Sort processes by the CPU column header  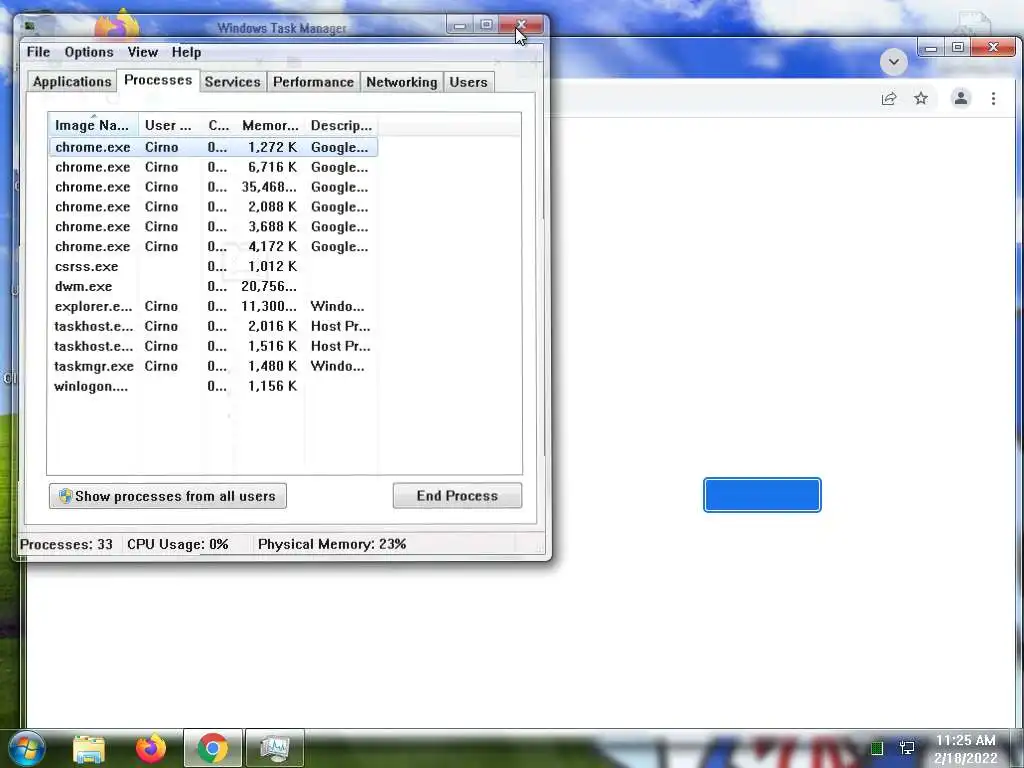click(218, 125)
